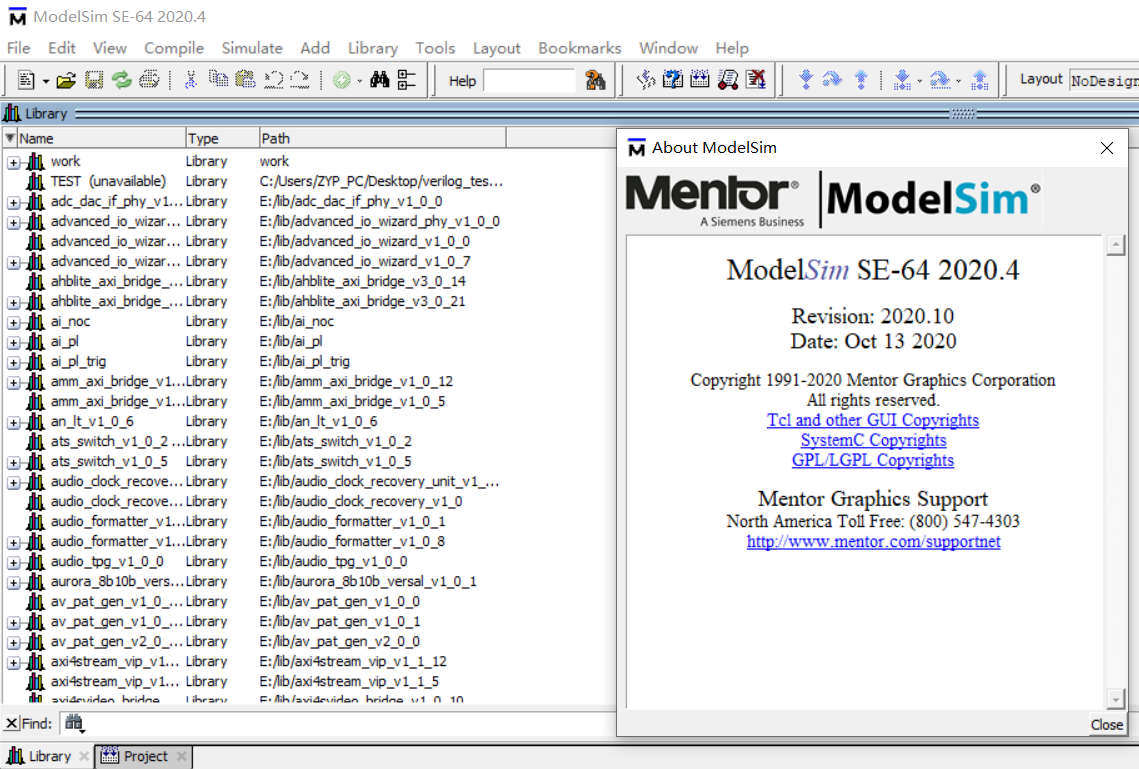The image size is (1139, 769).
Task: Expand the av_pat_gen_v2_0_0 library node
Action: tap(14, 642)
